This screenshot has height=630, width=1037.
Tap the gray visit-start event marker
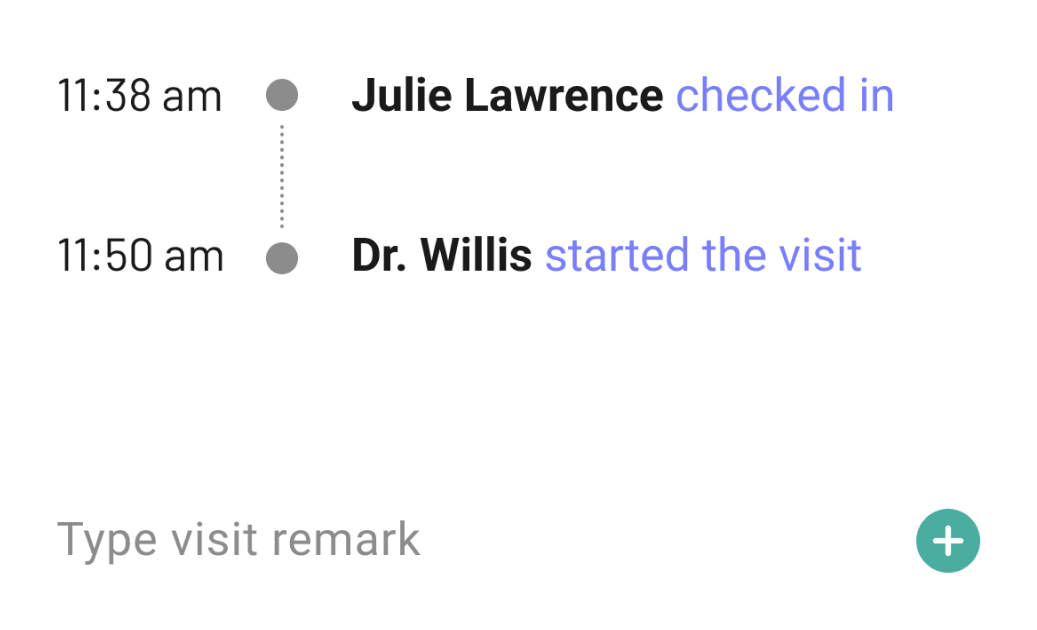[x=282, y=257]
